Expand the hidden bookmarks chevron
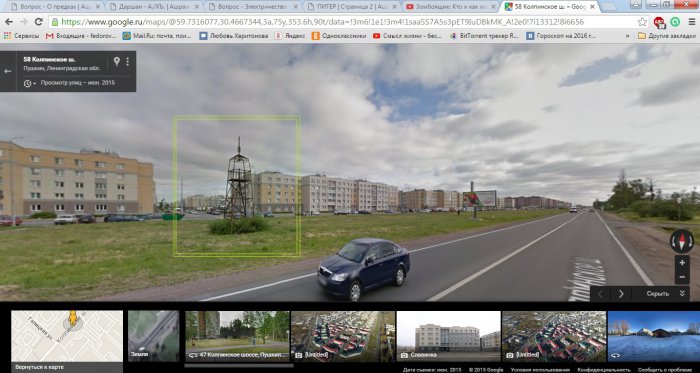Viewport: 700px width, 373px height. coord(629,36)
